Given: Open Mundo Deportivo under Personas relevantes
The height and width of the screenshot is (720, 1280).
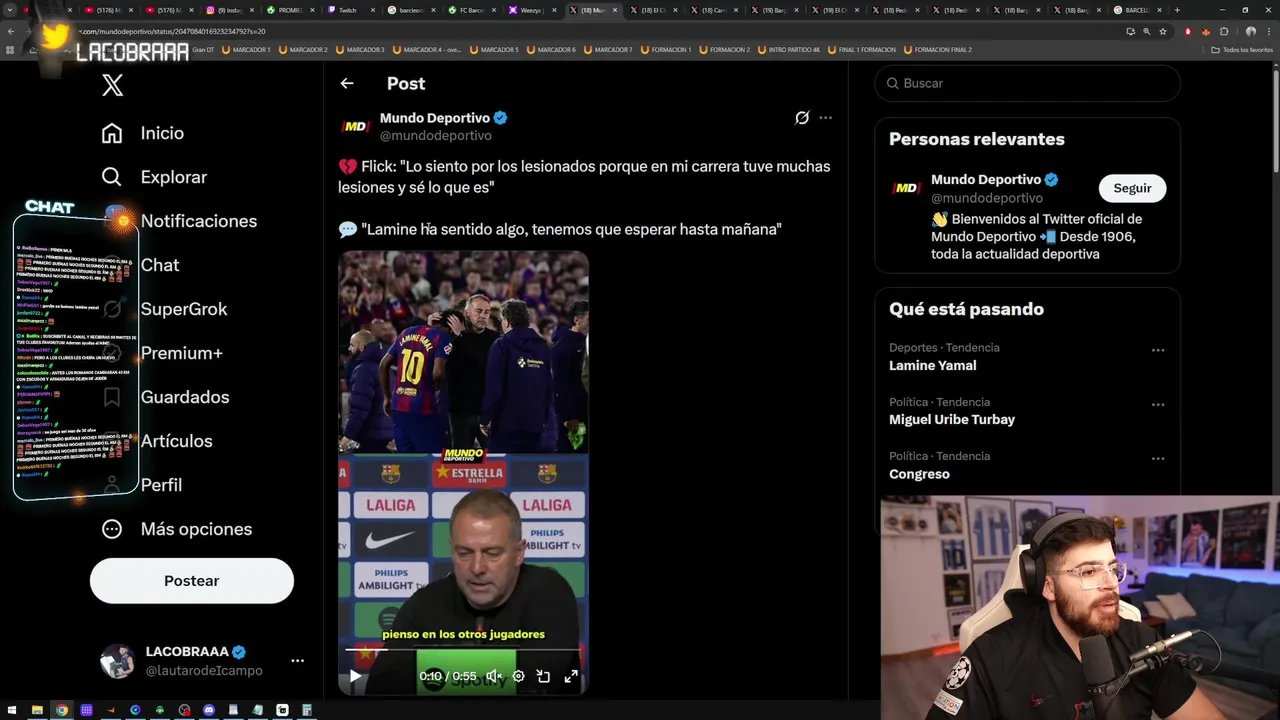Looking at the screenshot, I should tap(986, 179).
